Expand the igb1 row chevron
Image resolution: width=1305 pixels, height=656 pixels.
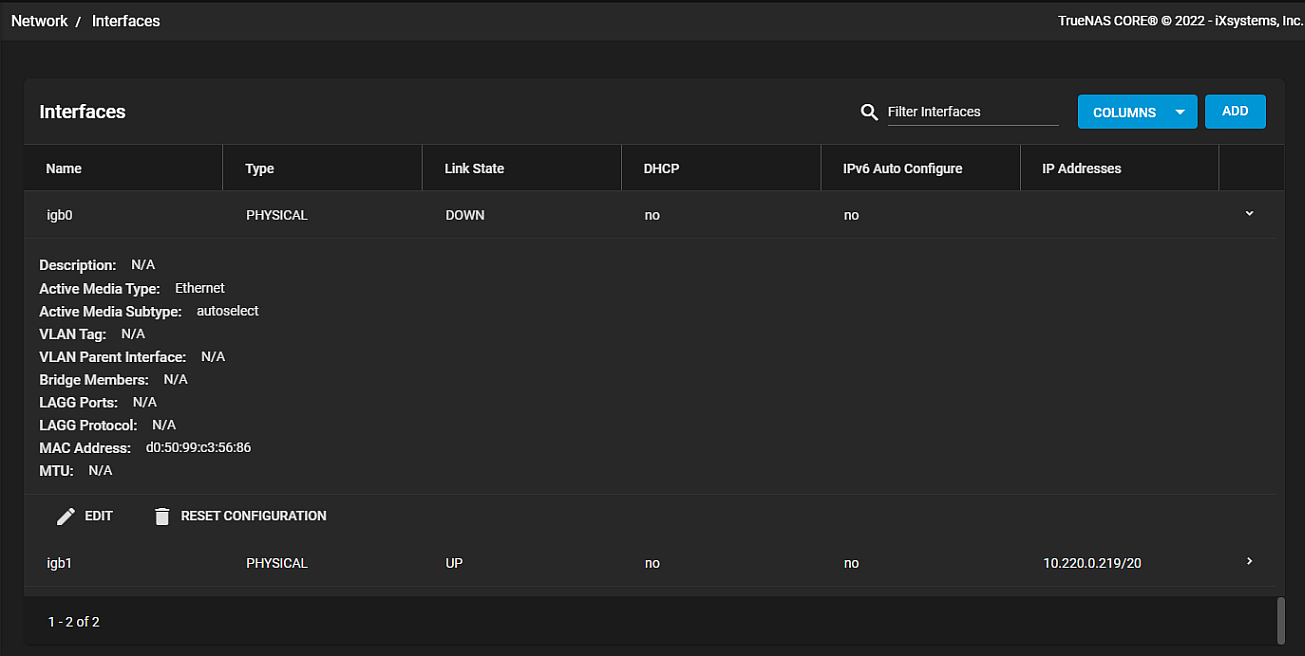pos(1249,562)
